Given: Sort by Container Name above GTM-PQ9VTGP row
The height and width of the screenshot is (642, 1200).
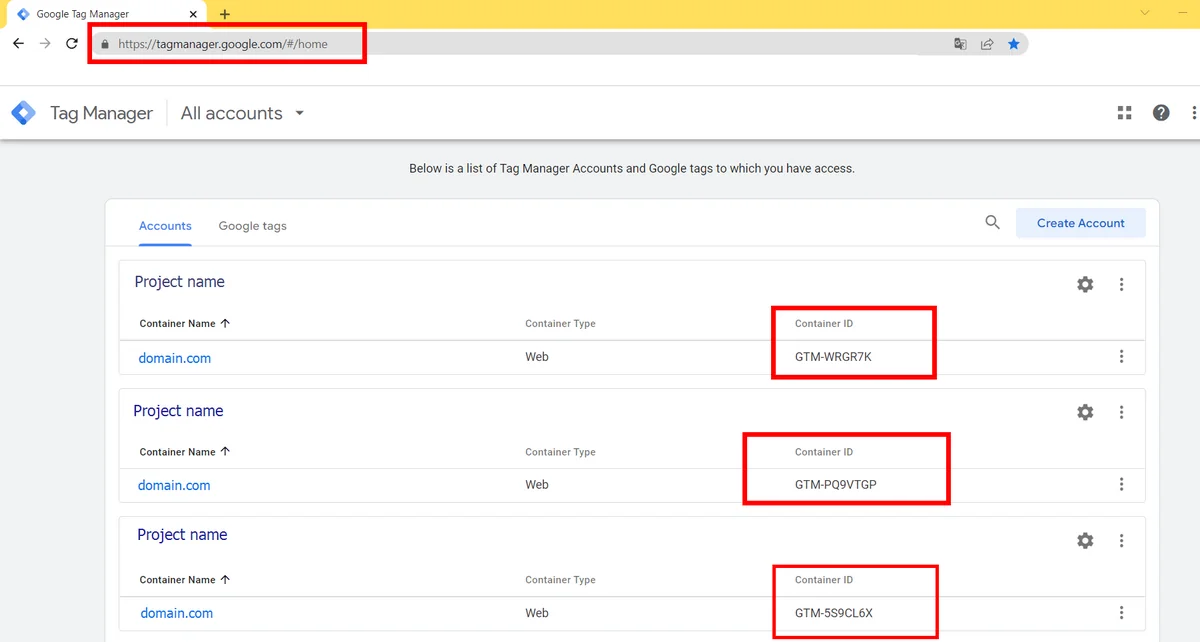Looking at the screenshot, I should [185, 452].
